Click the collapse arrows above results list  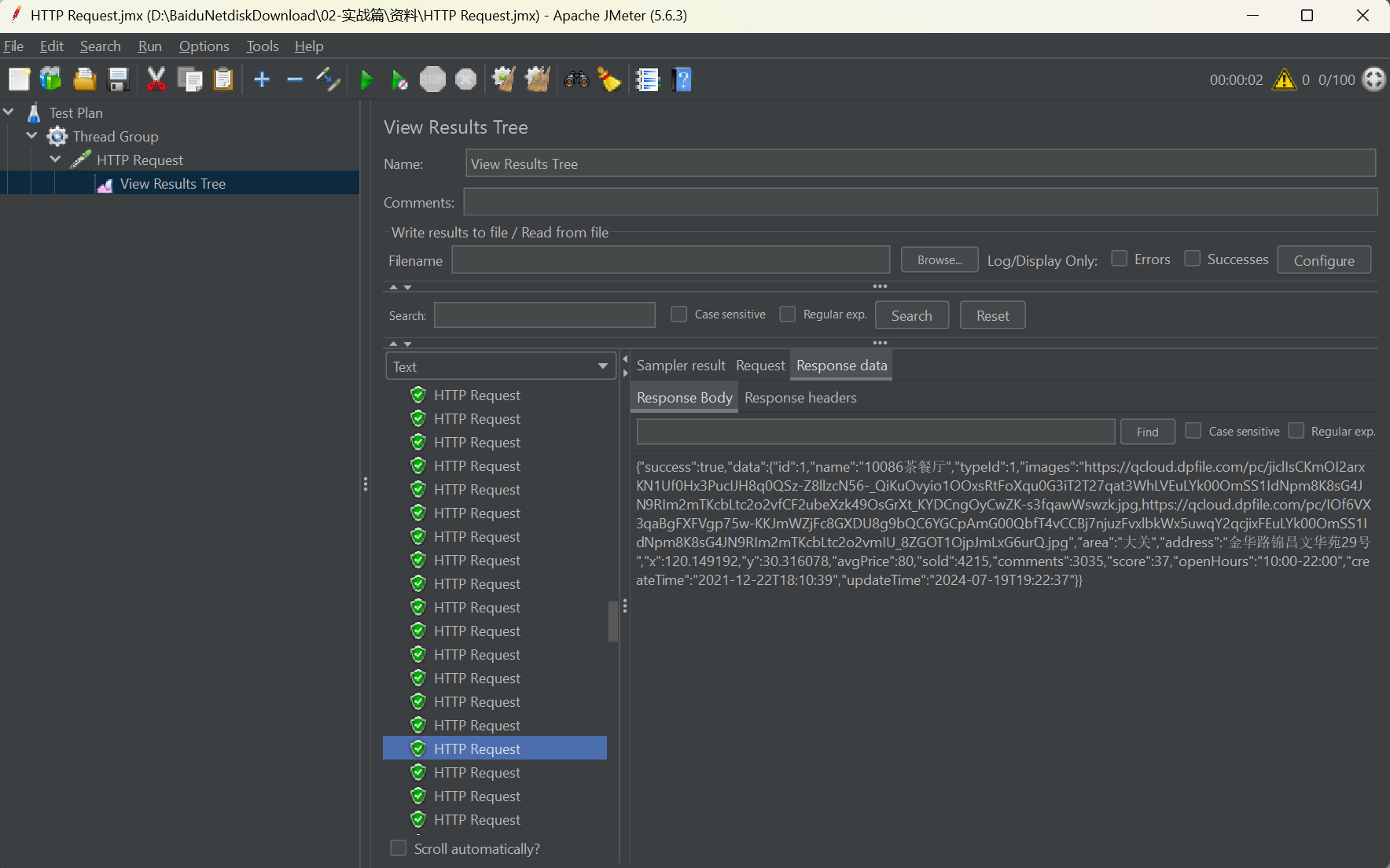[x=400, y=344]
